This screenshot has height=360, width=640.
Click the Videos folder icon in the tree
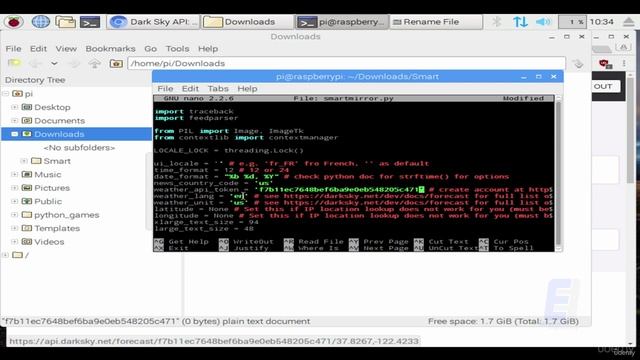(x=27, y=242)
